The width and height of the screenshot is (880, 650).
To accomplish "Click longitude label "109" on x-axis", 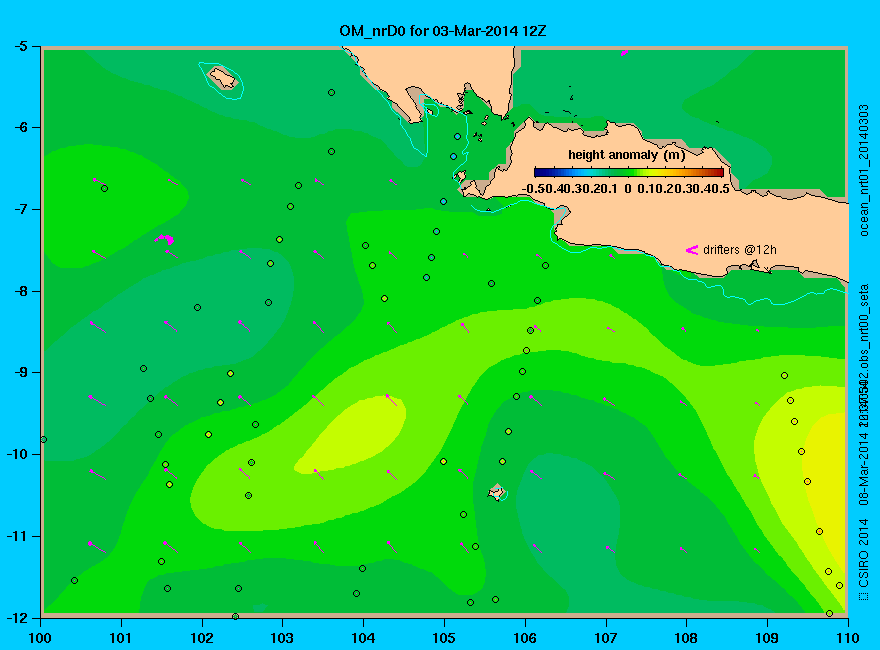I will coord(767,638).
